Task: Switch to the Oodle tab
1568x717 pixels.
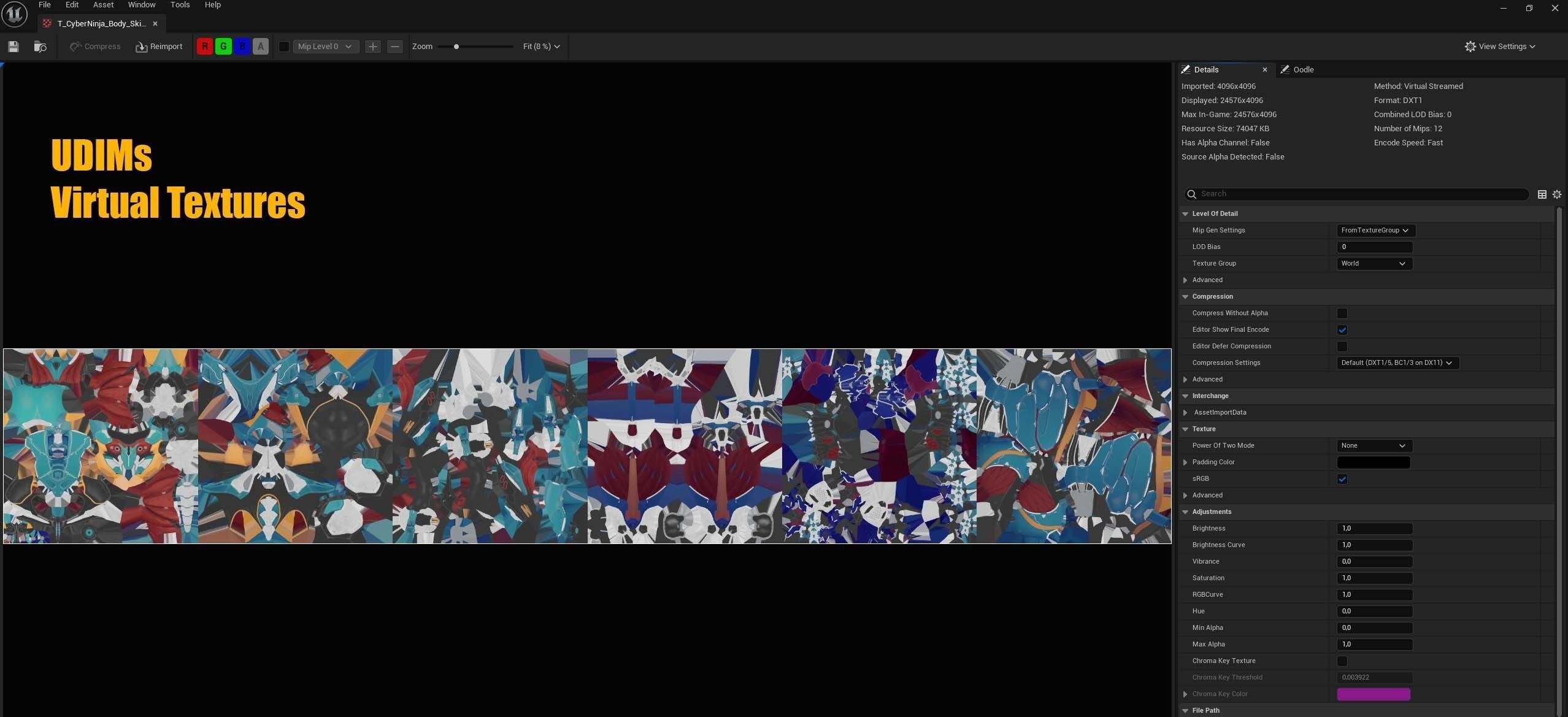Action: pos(1302,70)
